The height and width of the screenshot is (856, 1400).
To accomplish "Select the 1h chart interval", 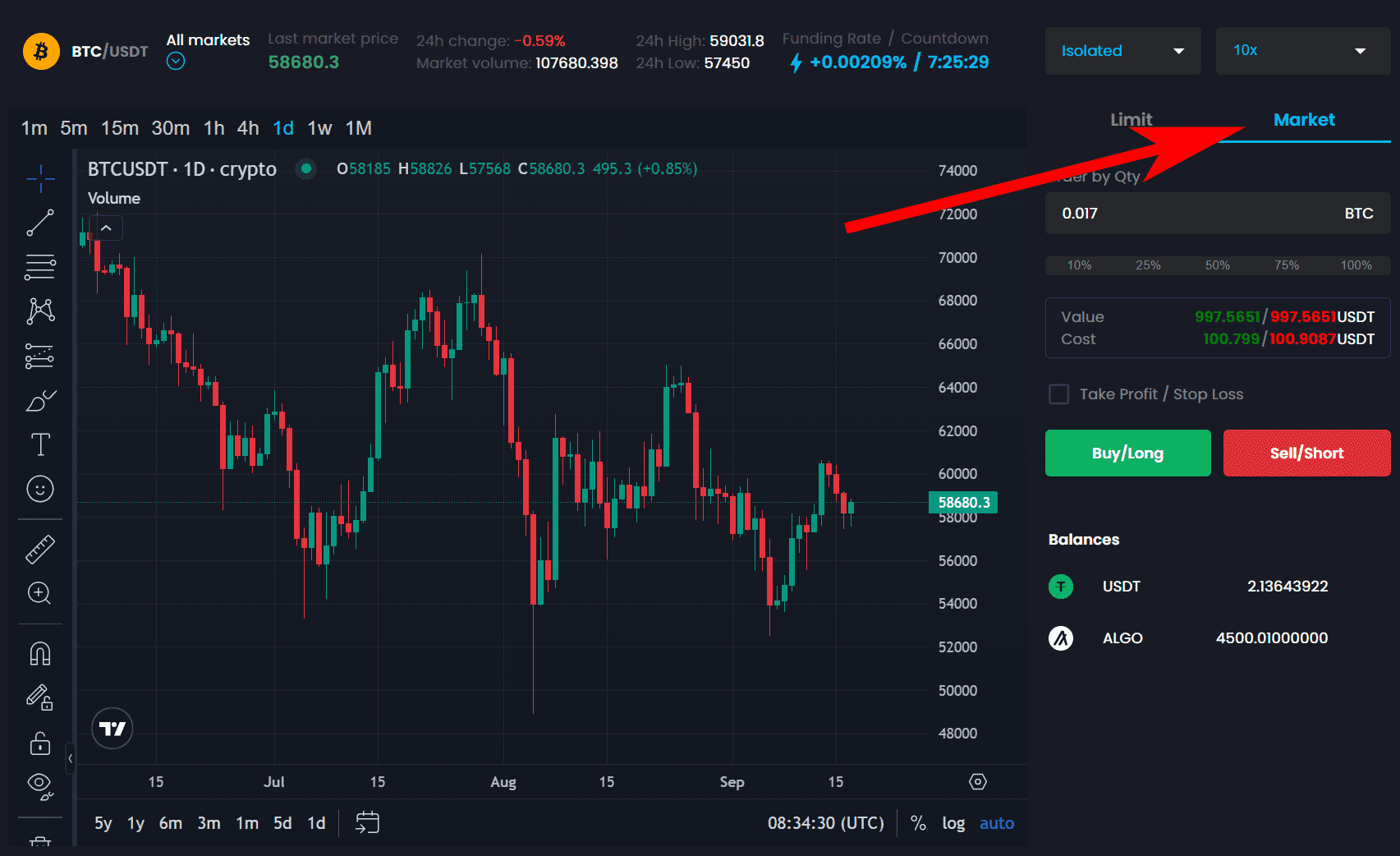I will coord(213,128).
